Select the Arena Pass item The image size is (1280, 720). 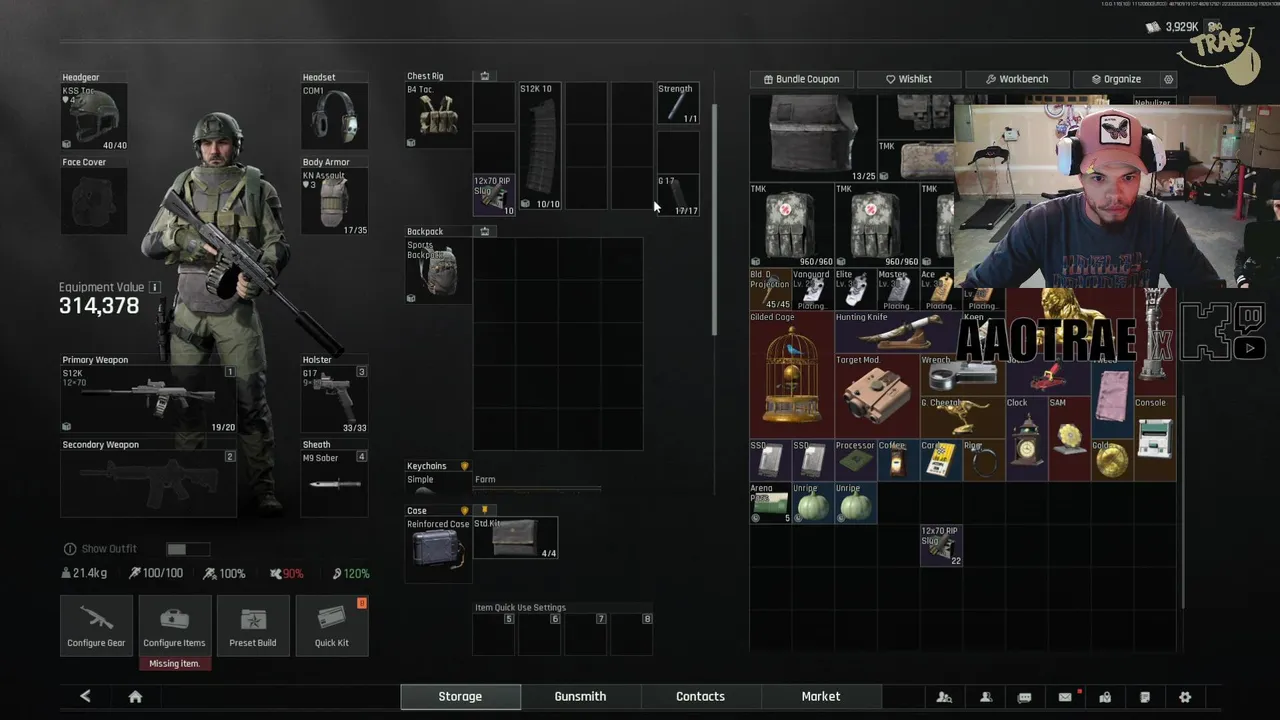[770, 503]
